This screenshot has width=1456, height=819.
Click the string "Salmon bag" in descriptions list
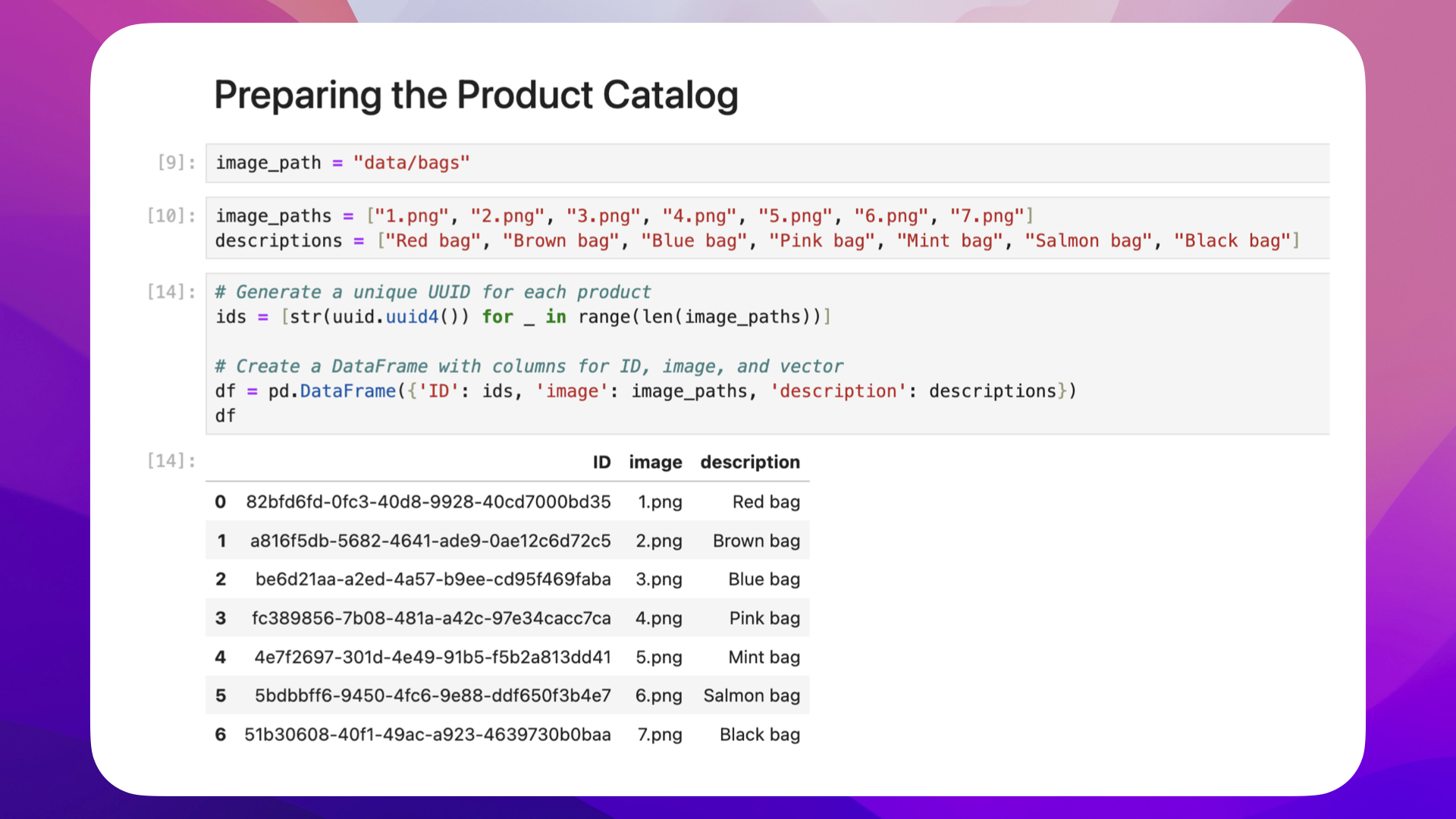(x=1087, y=240)
